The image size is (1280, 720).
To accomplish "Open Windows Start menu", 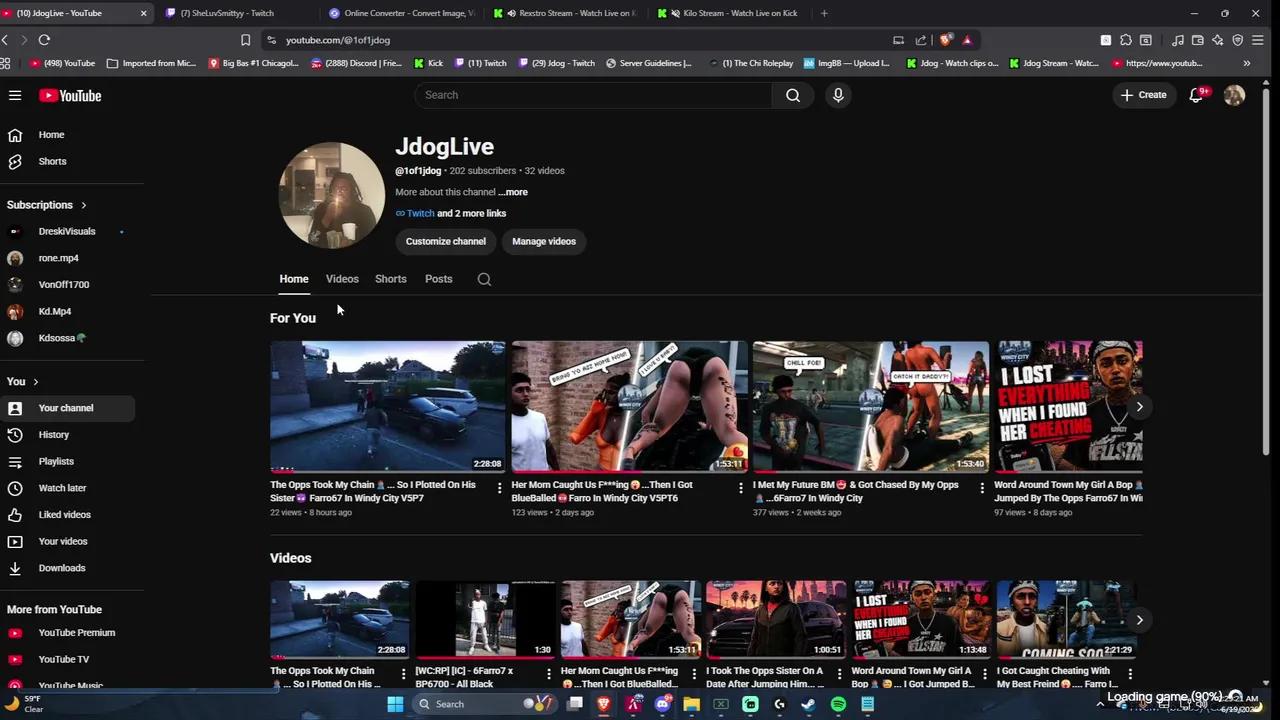I will pyautogui.click(x=395, y=704).
